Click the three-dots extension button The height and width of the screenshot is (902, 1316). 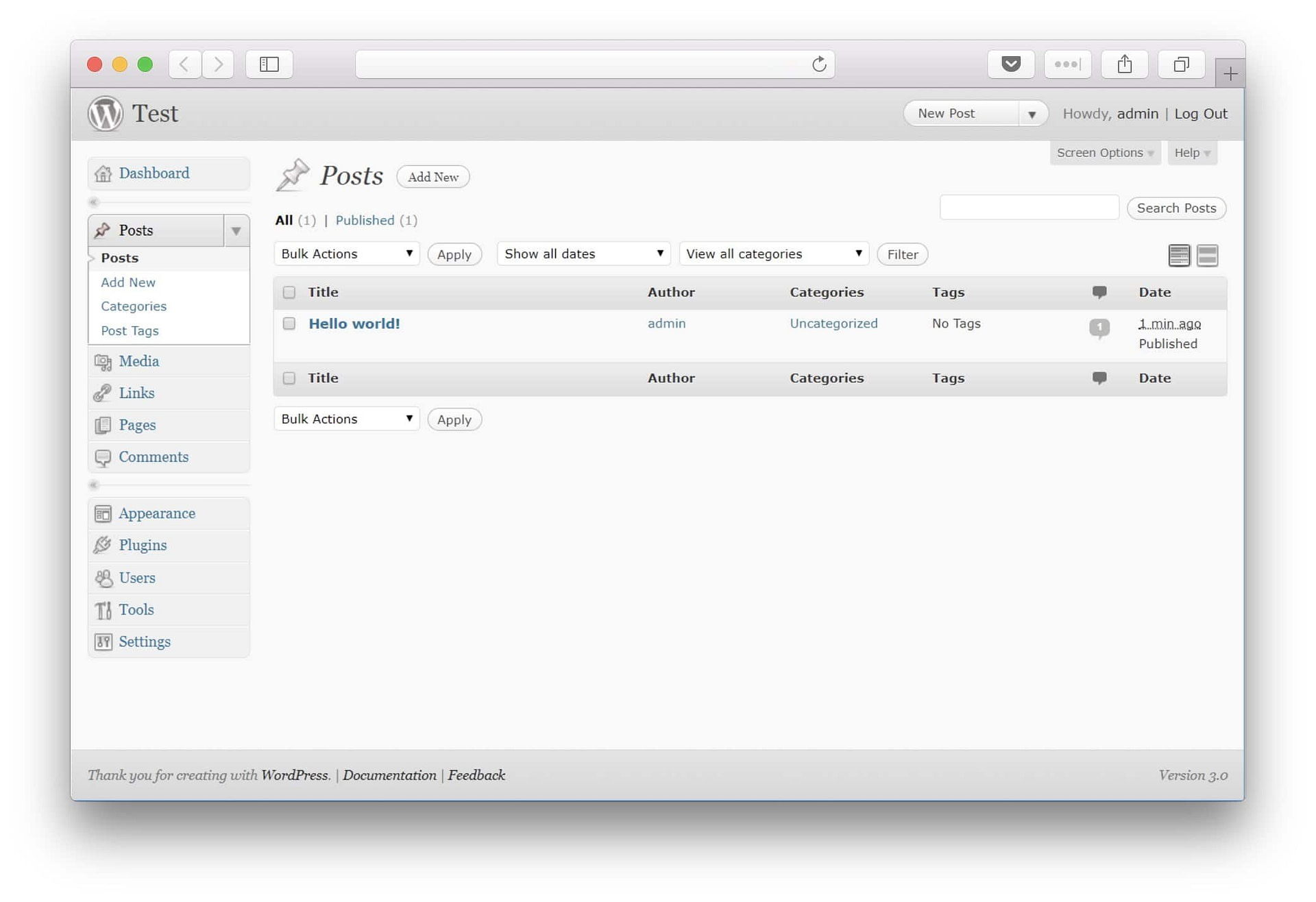point(1068,64)
